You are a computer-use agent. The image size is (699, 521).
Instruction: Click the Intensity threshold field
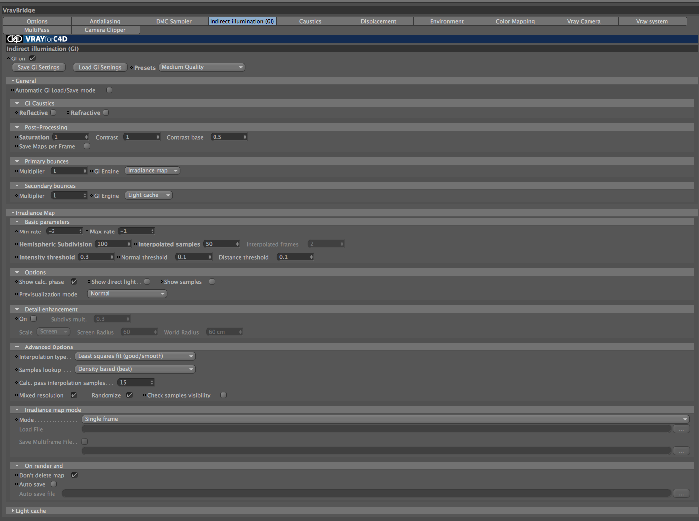96,257
